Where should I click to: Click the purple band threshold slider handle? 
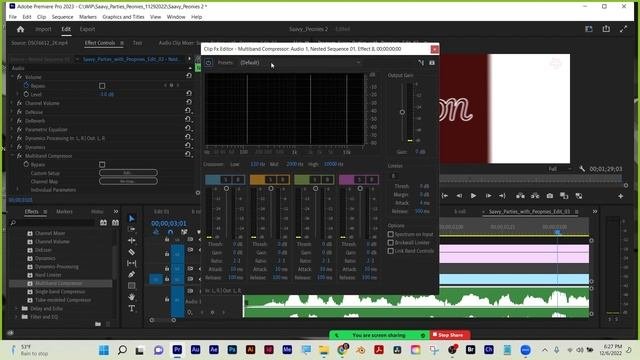pos(360,189)
